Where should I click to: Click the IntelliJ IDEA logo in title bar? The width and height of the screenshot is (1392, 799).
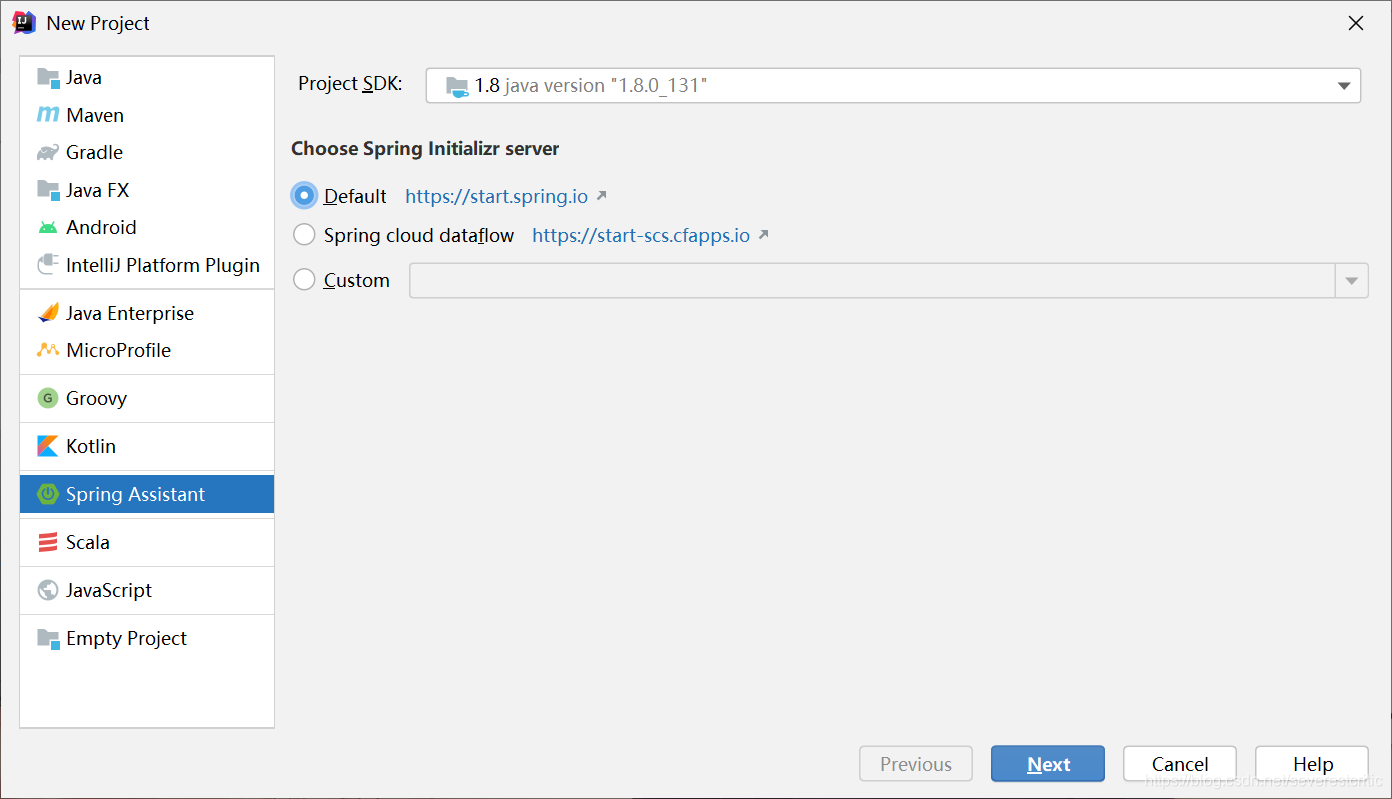pyautogui.click(x=25, y=22)
